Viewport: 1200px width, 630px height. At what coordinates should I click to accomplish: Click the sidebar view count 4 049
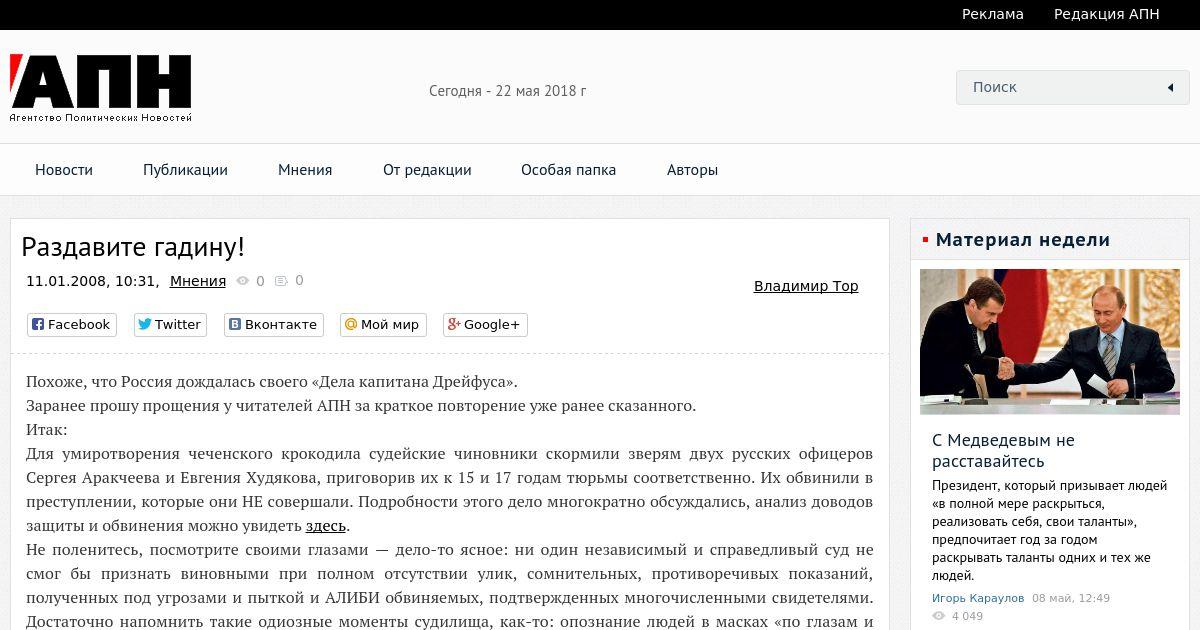[967, 617]
